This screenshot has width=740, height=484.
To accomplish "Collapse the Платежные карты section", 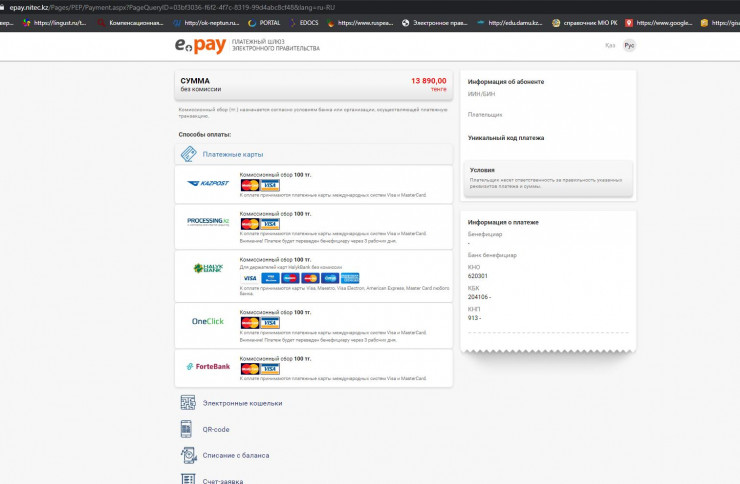I will click(x=232, y=154).
